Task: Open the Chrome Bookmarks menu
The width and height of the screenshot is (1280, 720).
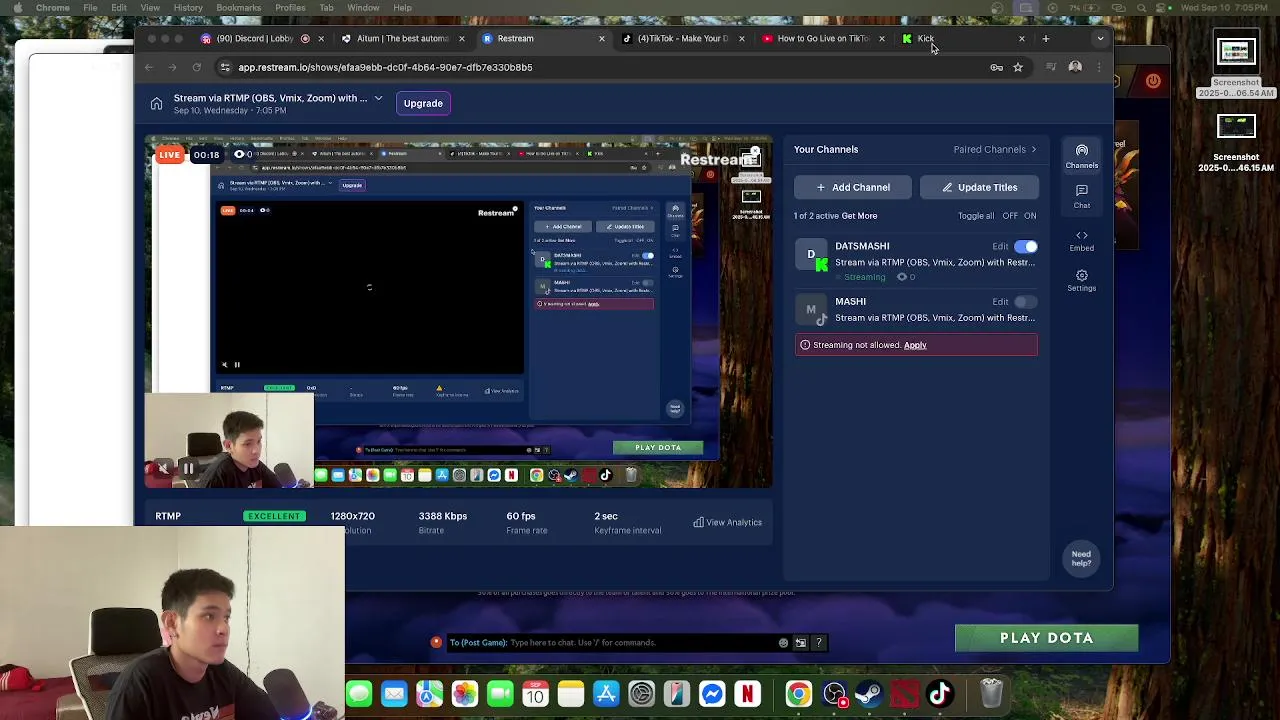Action: 238,8
